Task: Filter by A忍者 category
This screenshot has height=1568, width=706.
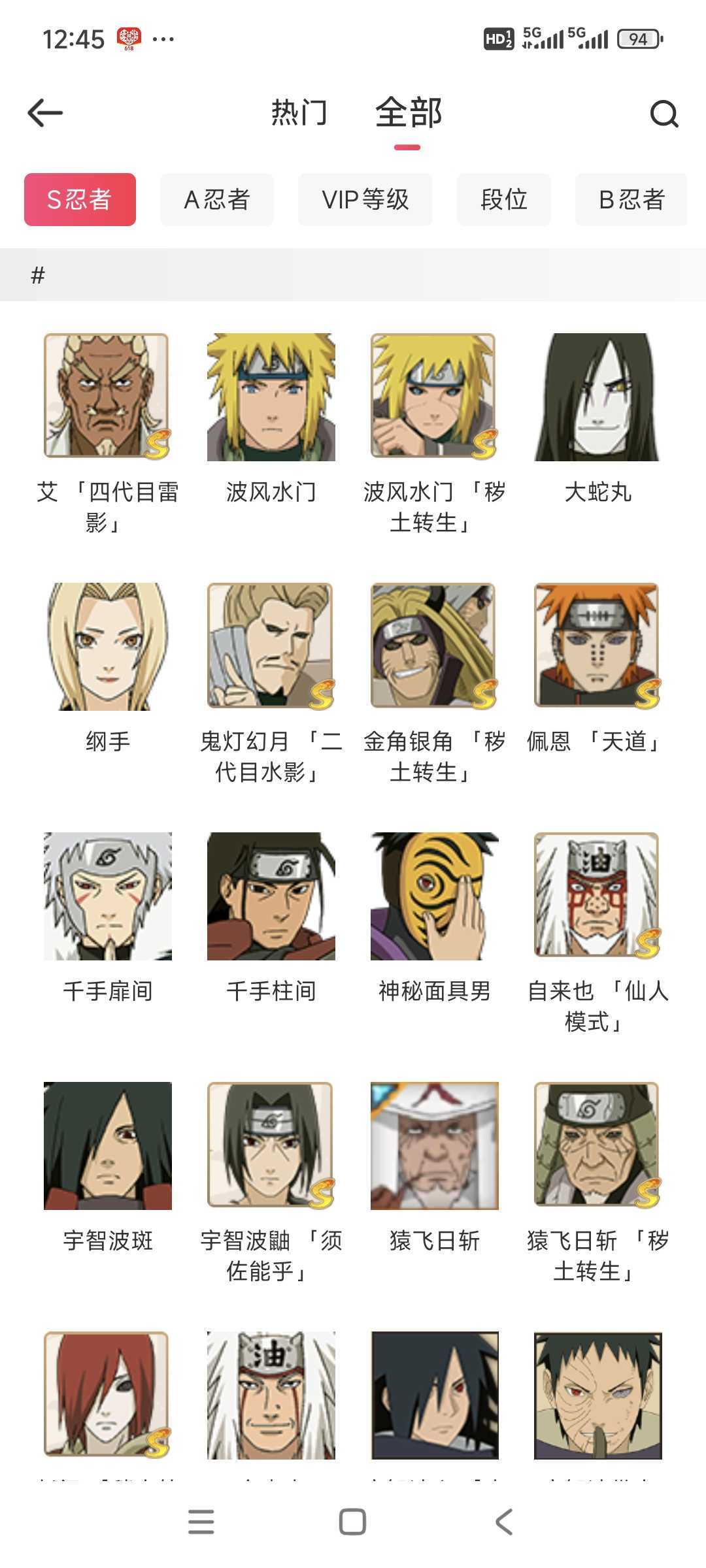Action: pyautogui.click(x=217, y=199)
